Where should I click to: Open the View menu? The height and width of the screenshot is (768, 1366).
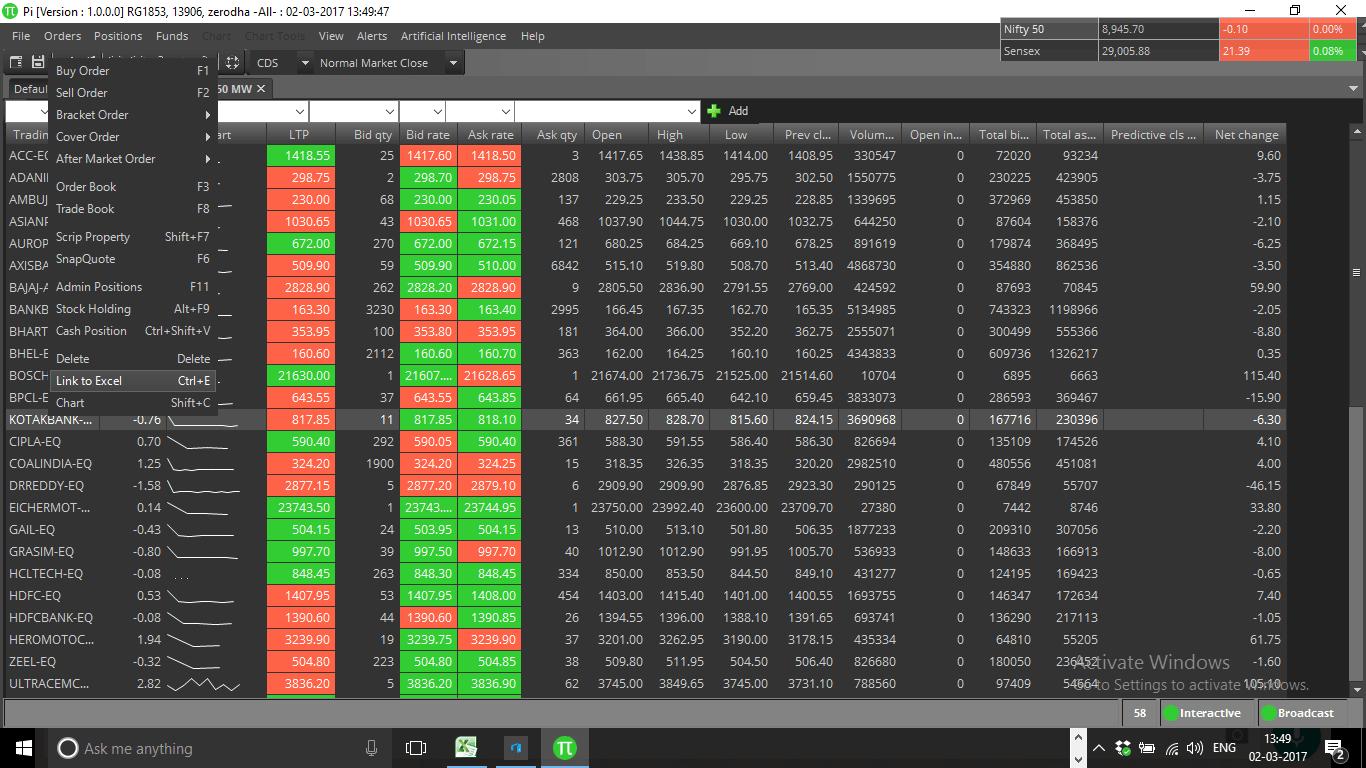pos(331,36)
